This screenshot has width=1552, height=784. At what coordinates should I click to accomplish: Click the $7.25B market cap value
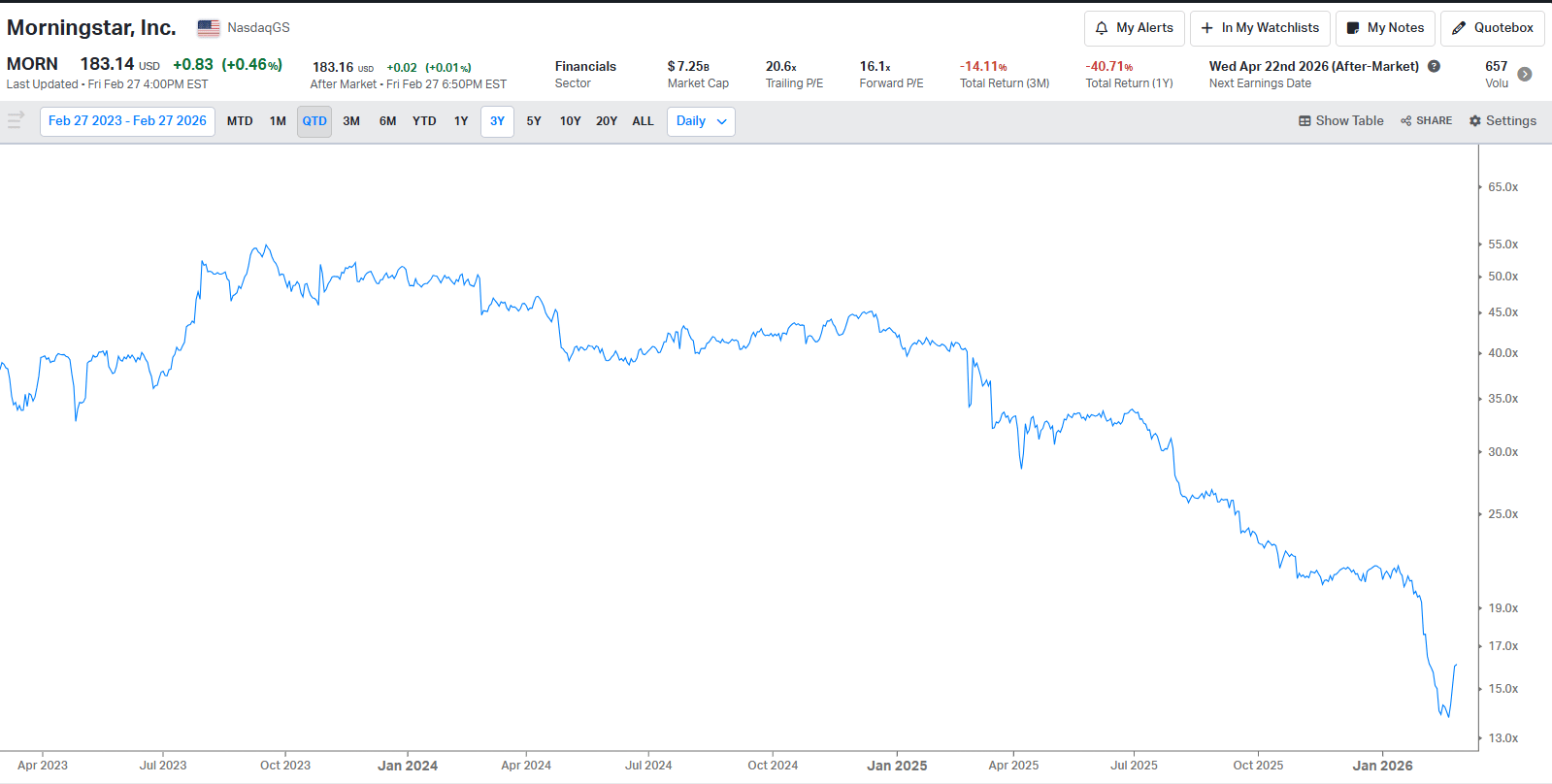pos(688,66)
